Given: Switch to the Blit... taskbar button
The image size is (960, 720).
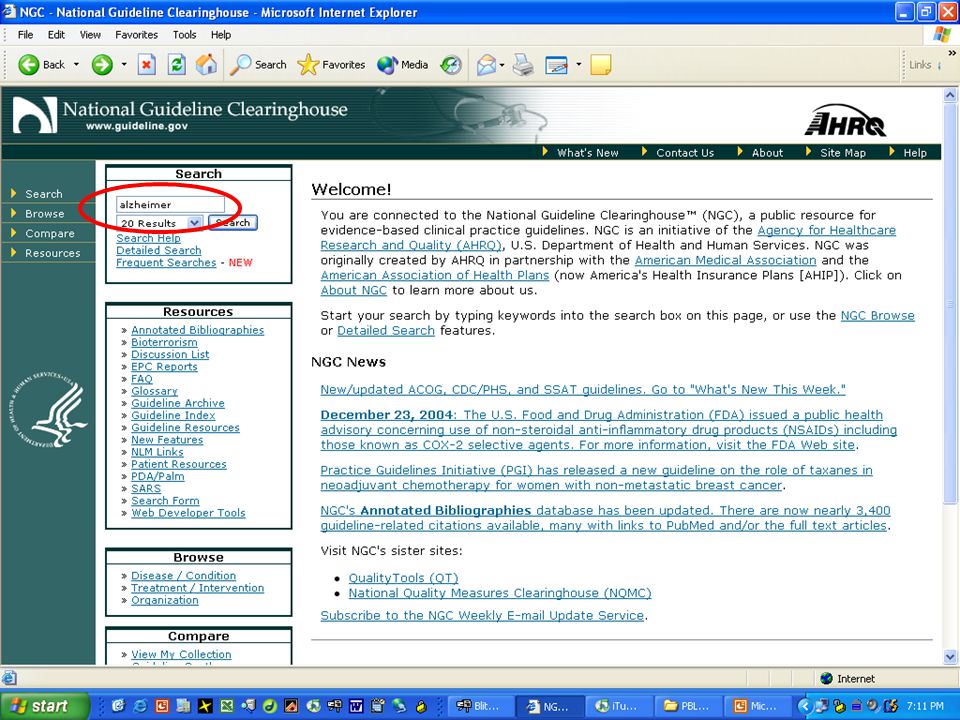Looking at the screenshot, I should [480, 707].
